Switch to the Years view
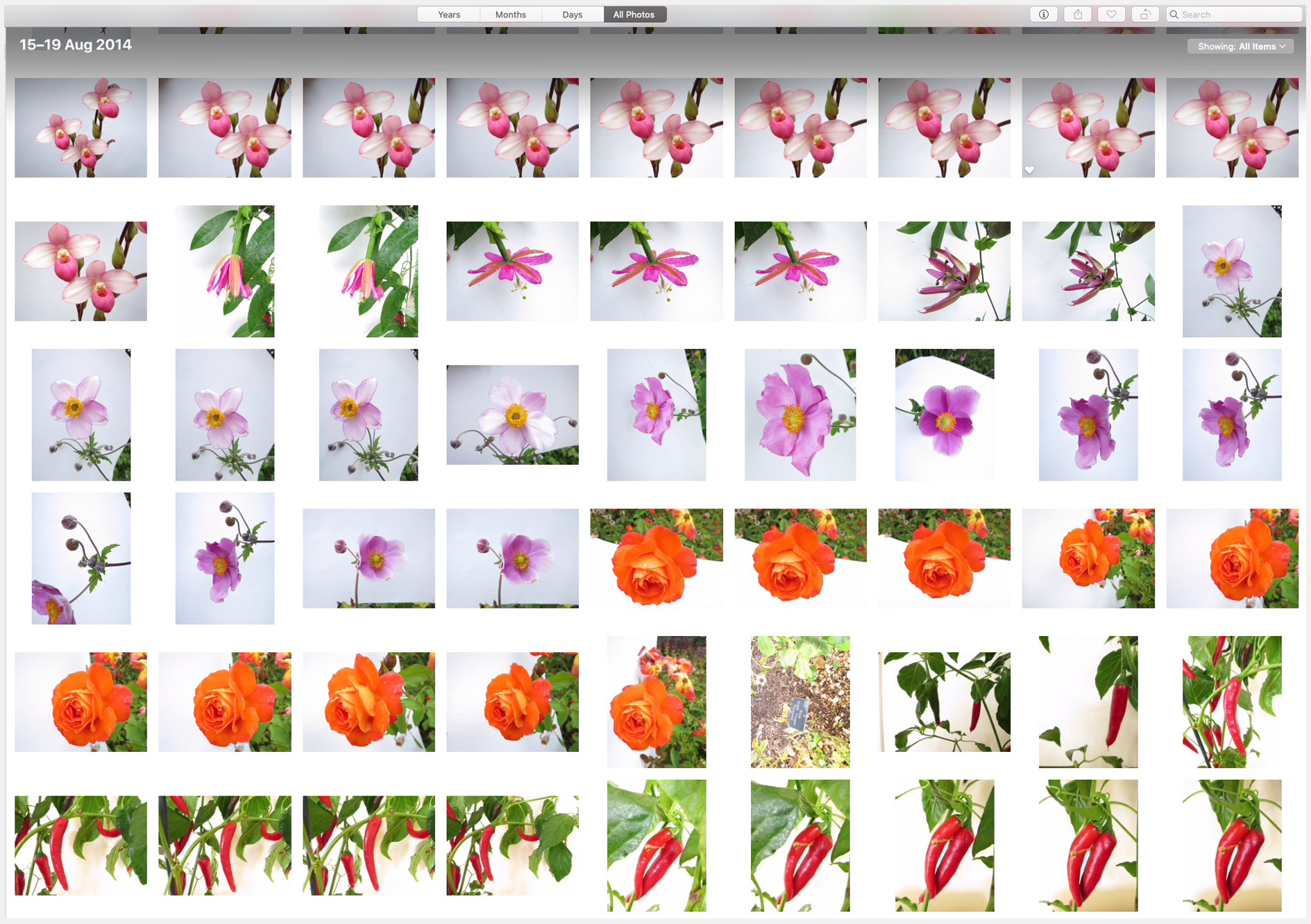1311x924 pixels. pyautogui.click(x=449, y=15)
